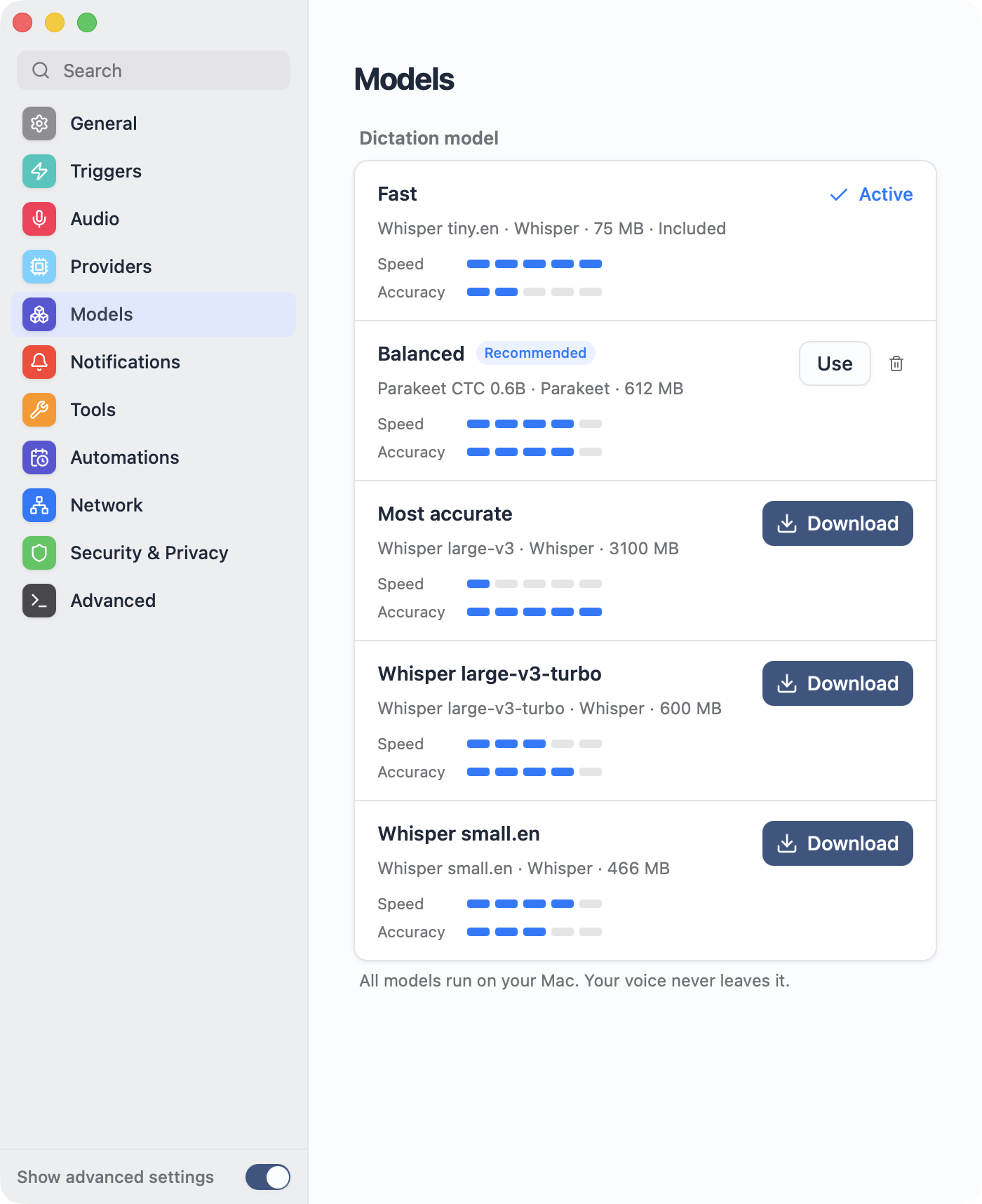Go to the Models sidebar item

pyautogui.click(x=154, y=314)
